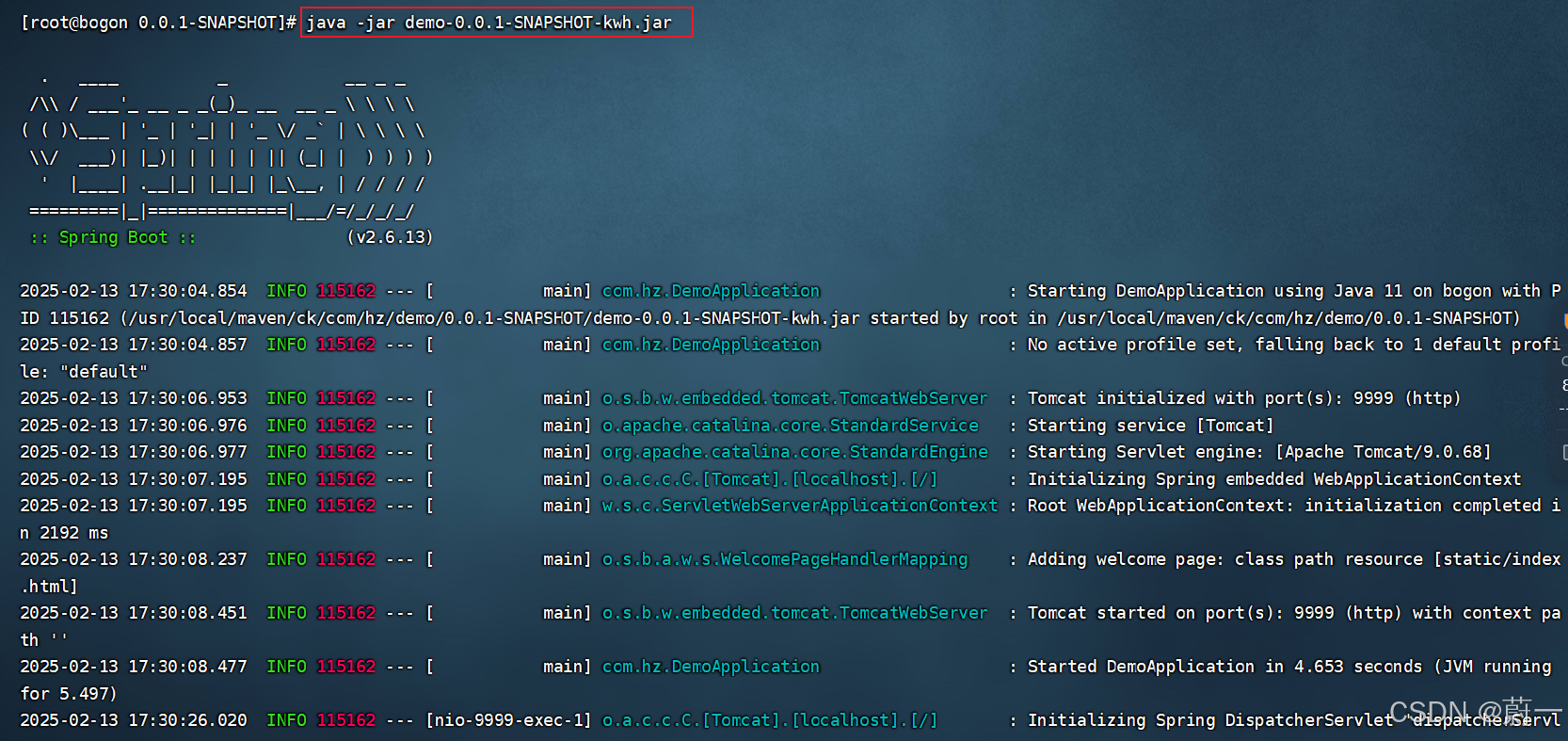Select 'ID 115162' at the wrapped line start
Image resolution: width=1568 pixels, height=741 pixels.
(65, 318)
